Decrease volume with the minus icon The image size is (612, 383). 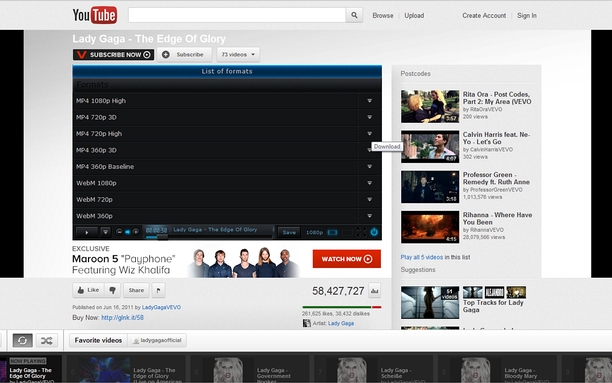pyautogui.click(x=119, y=232)
